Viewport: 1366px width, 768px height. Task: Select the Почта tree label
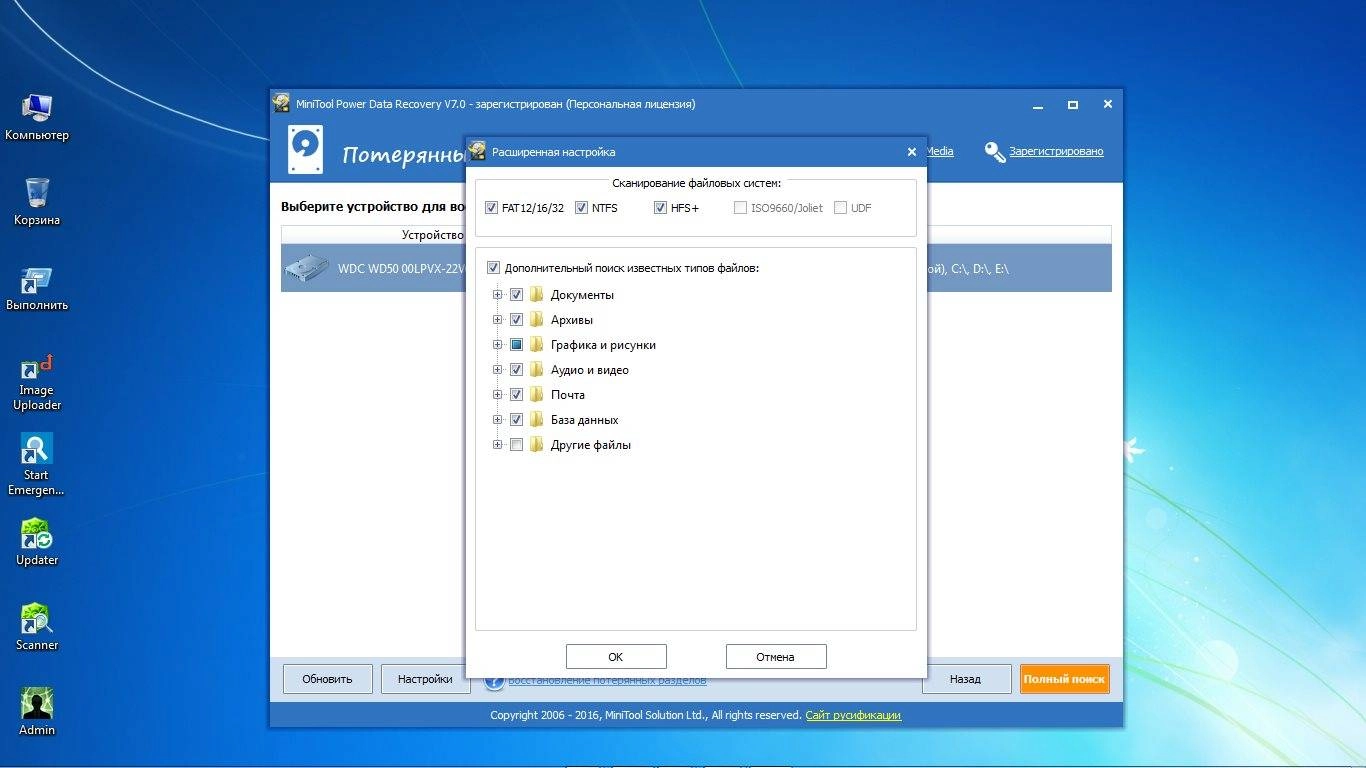coord(568,395)
